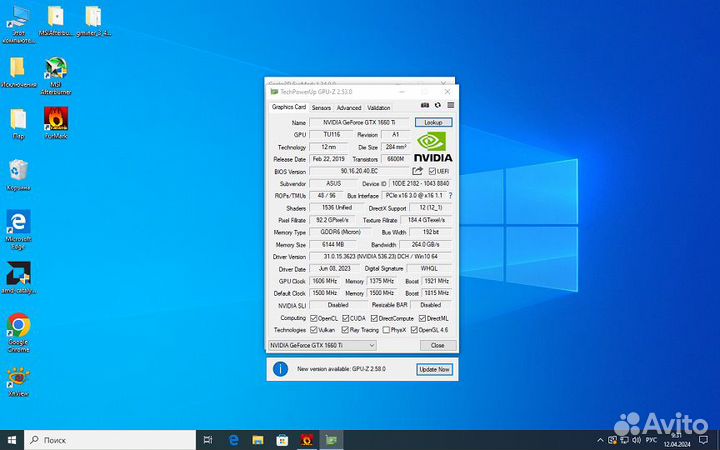The image size is (720, 450).
Task: Click the Subvendor value ASUS
Action: 333,183
